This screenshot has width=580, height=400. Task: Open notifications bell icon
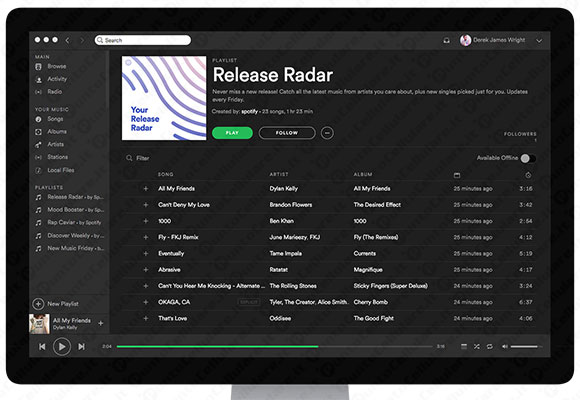(x=446, y=40)
